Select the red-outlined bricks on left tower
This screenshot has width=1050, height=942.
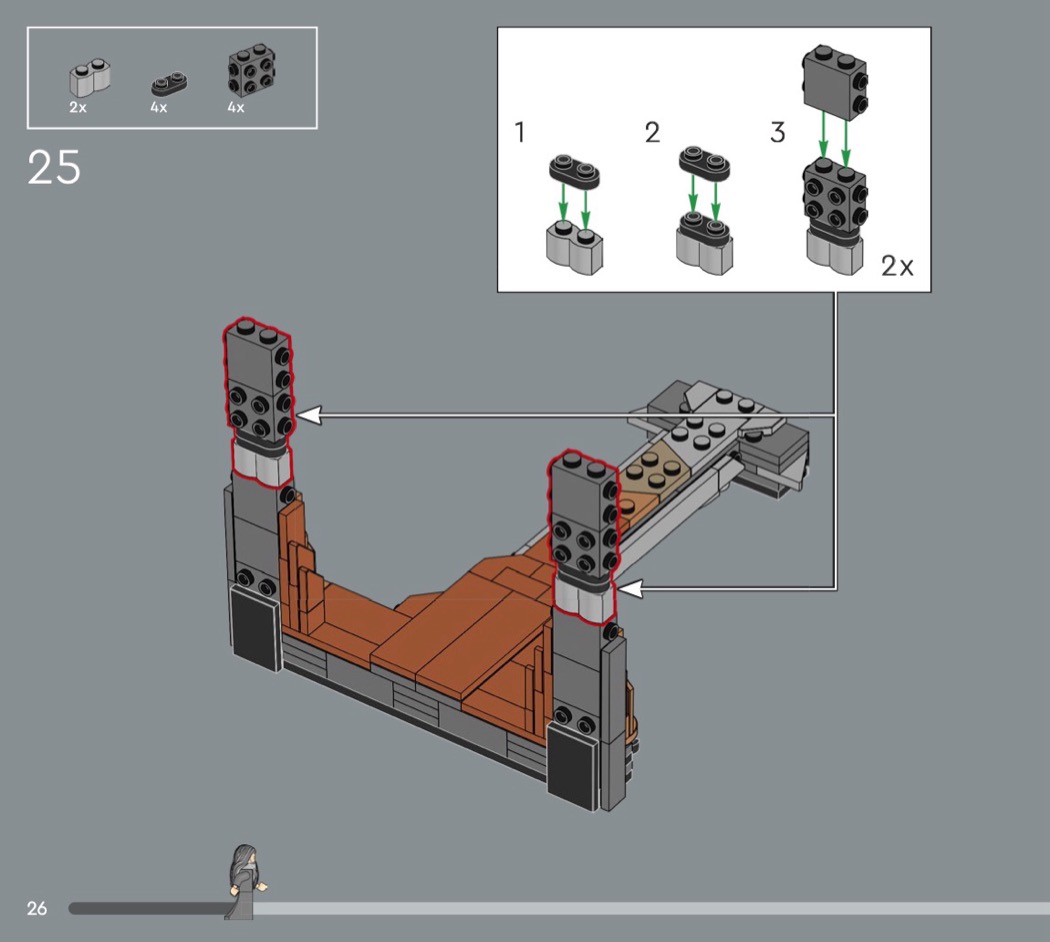(x=259, y=400)
